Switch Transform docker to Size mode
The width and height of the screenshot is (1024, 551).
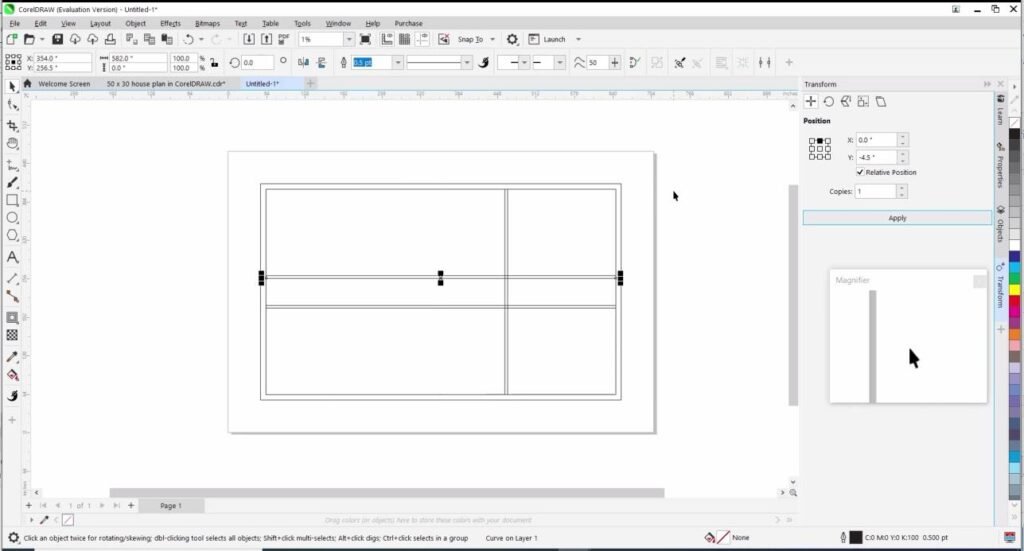(x=863, y=101)
